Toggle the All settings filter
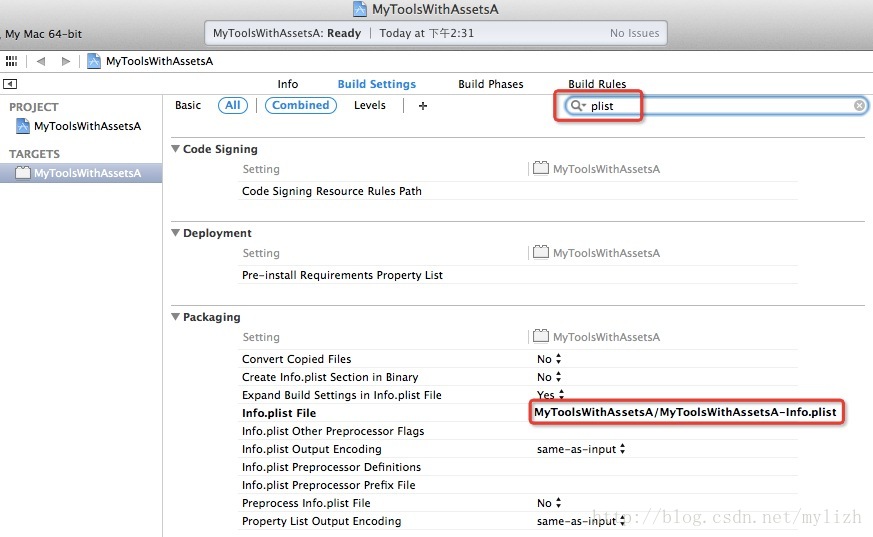Viewport: 873px width, 537px height. coord(233,105)
